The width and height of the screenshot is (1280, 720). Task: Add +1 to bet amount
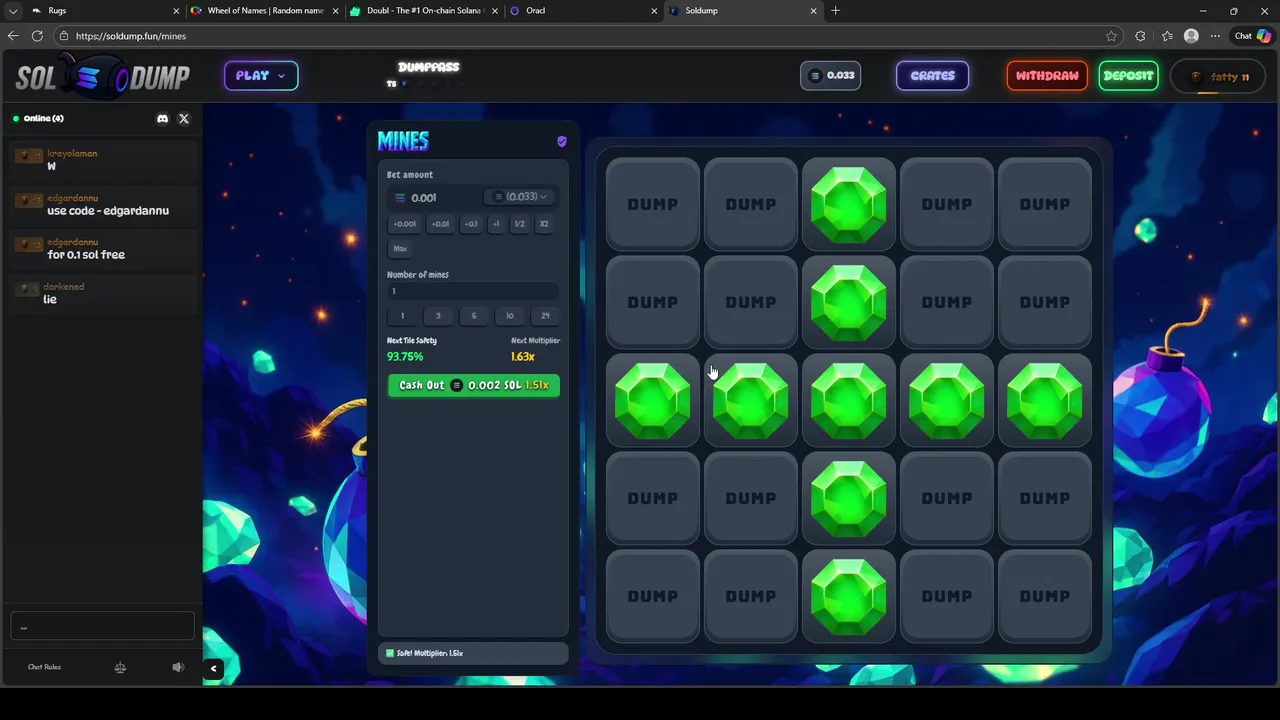coord(496,224)
